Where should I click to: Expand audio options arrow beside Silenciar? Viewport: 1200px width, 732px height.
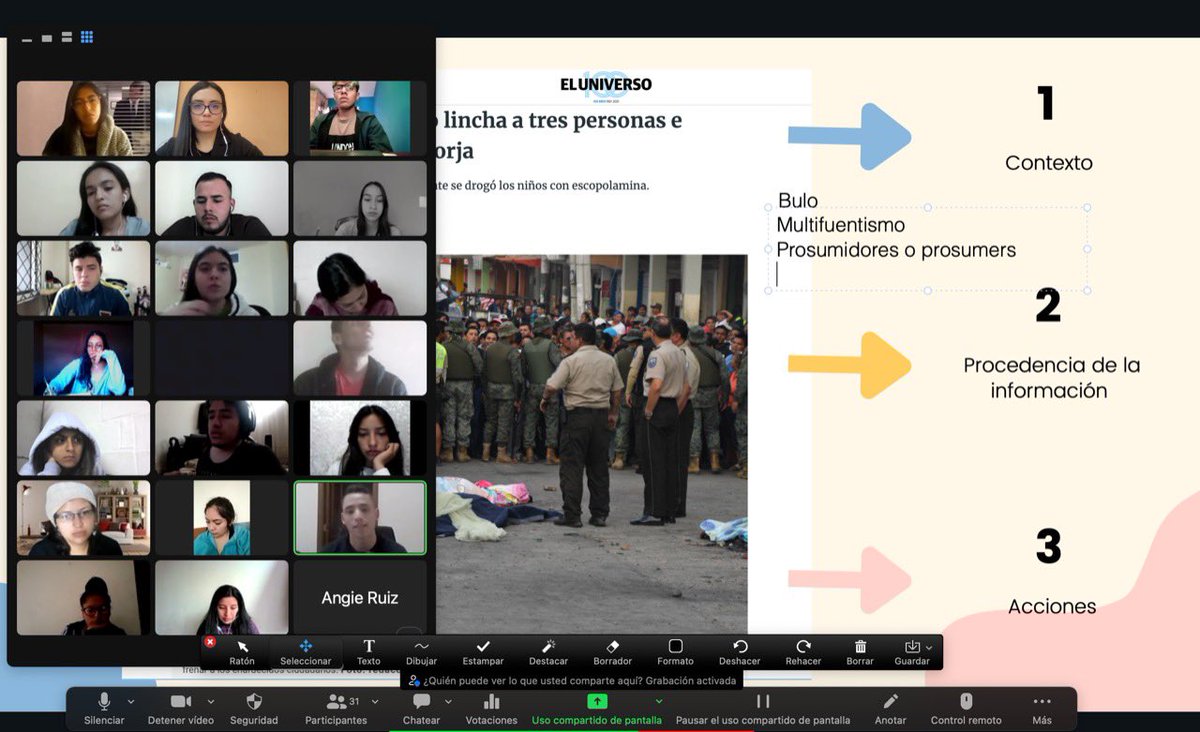(x=131, y=702)
